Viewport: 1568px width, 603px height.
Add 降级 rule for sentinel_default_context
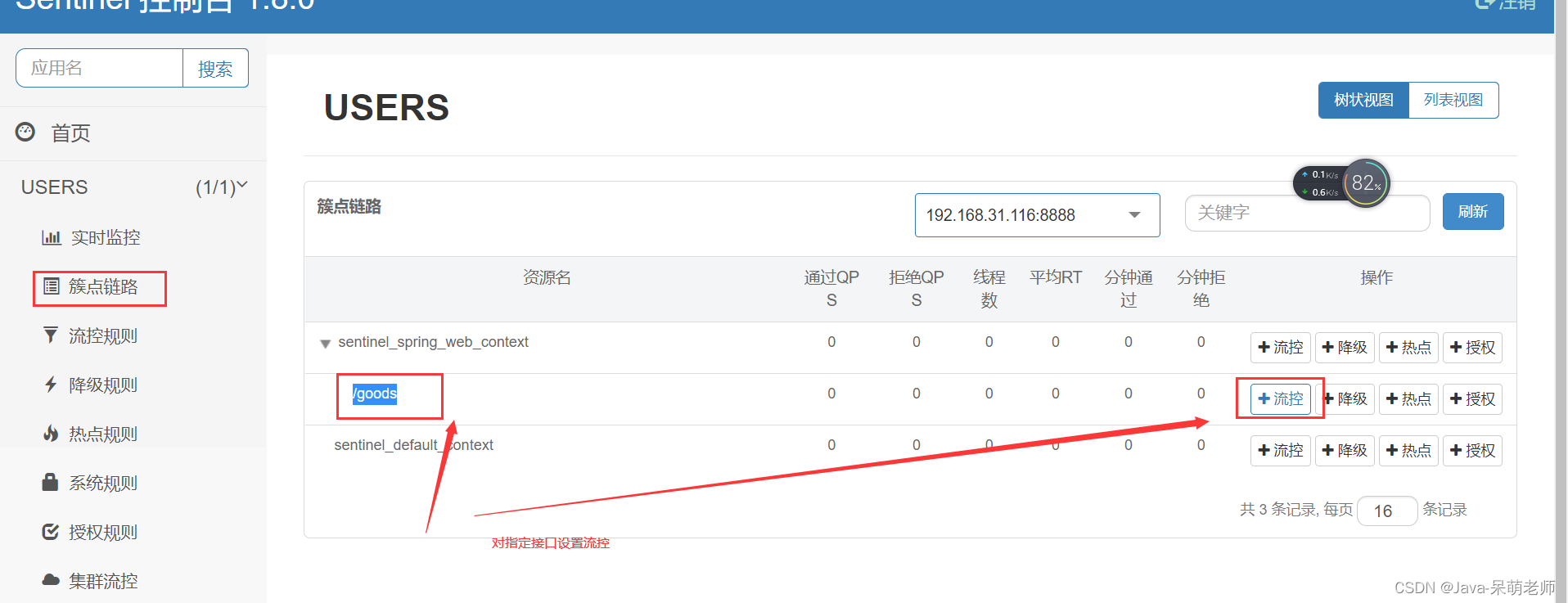[1345, 450]
